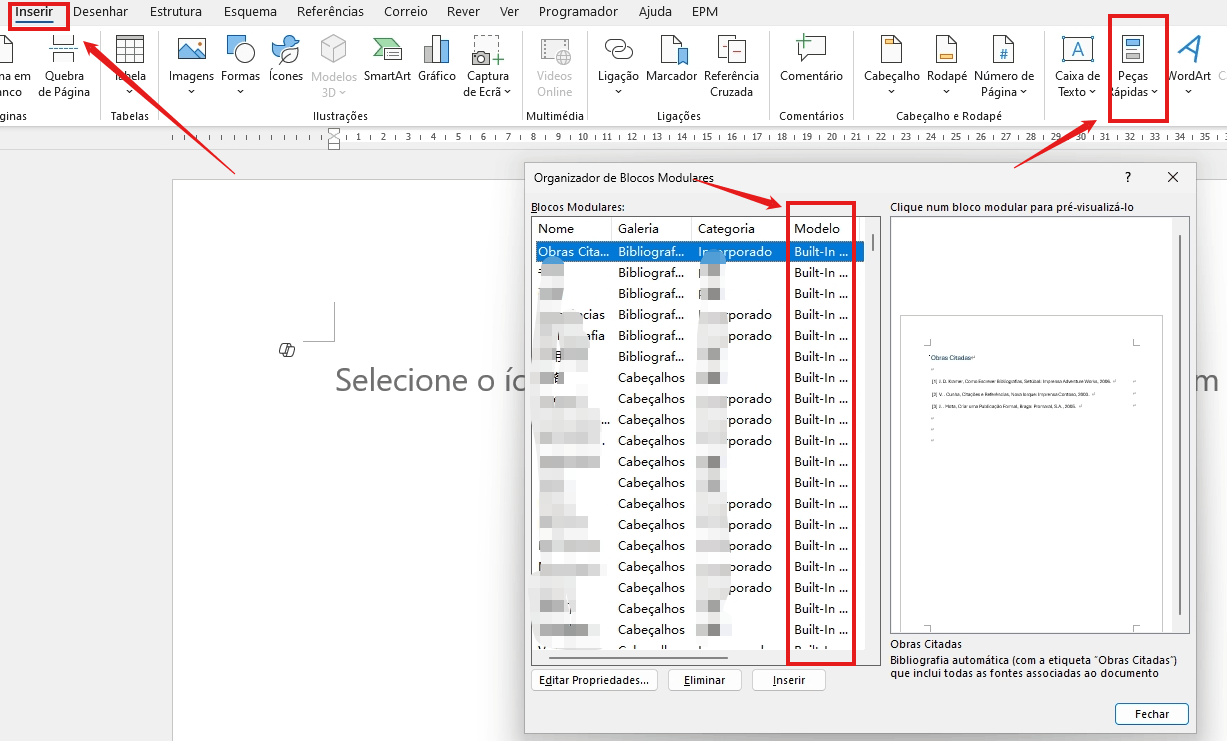
Task: Expand the Imagens dropdown arrow
Action: click(x=191, y=92)
